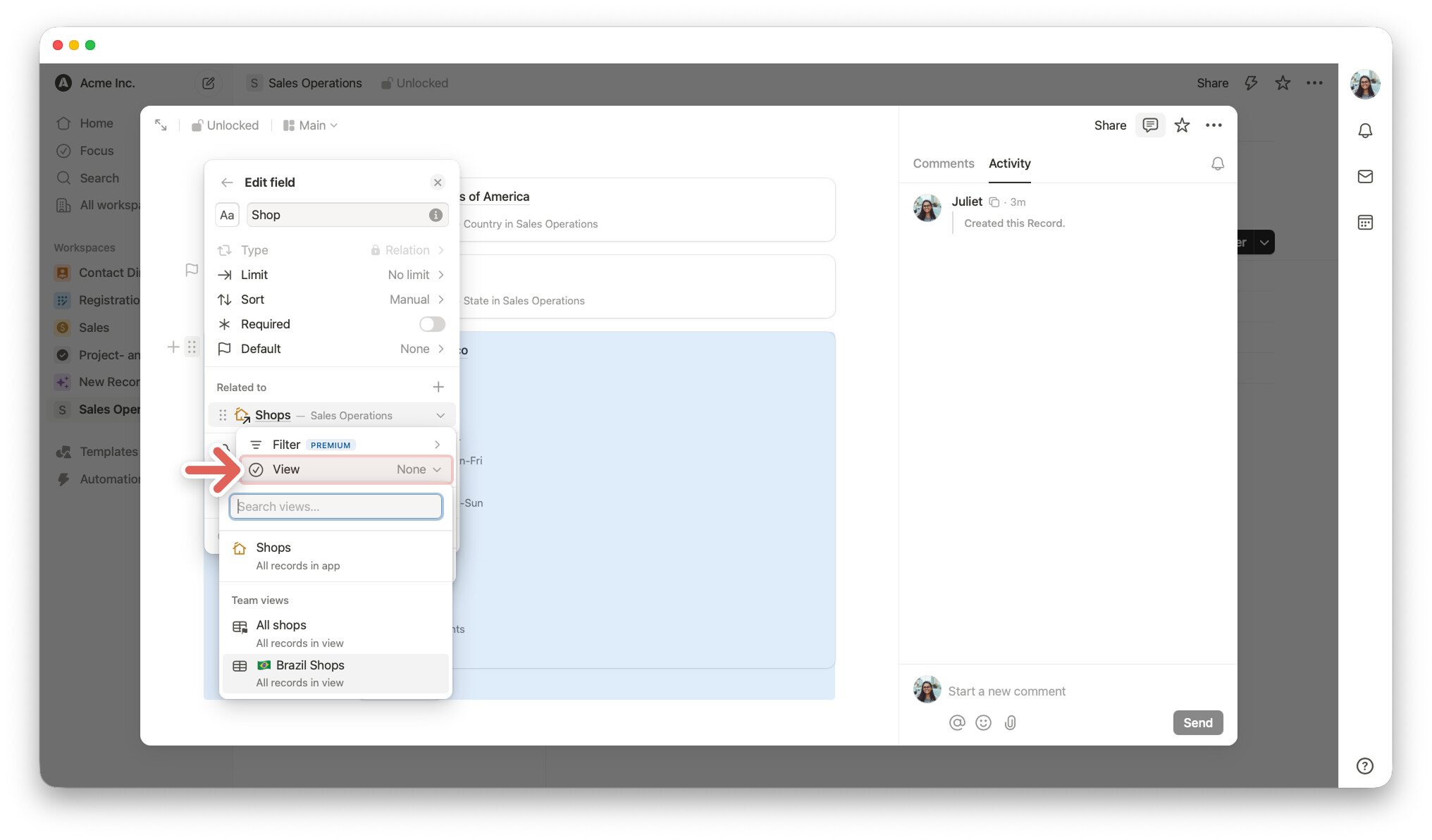The image size is (1432, 840).
Task: Click the help question mark icon
Action: point(1364,766)
